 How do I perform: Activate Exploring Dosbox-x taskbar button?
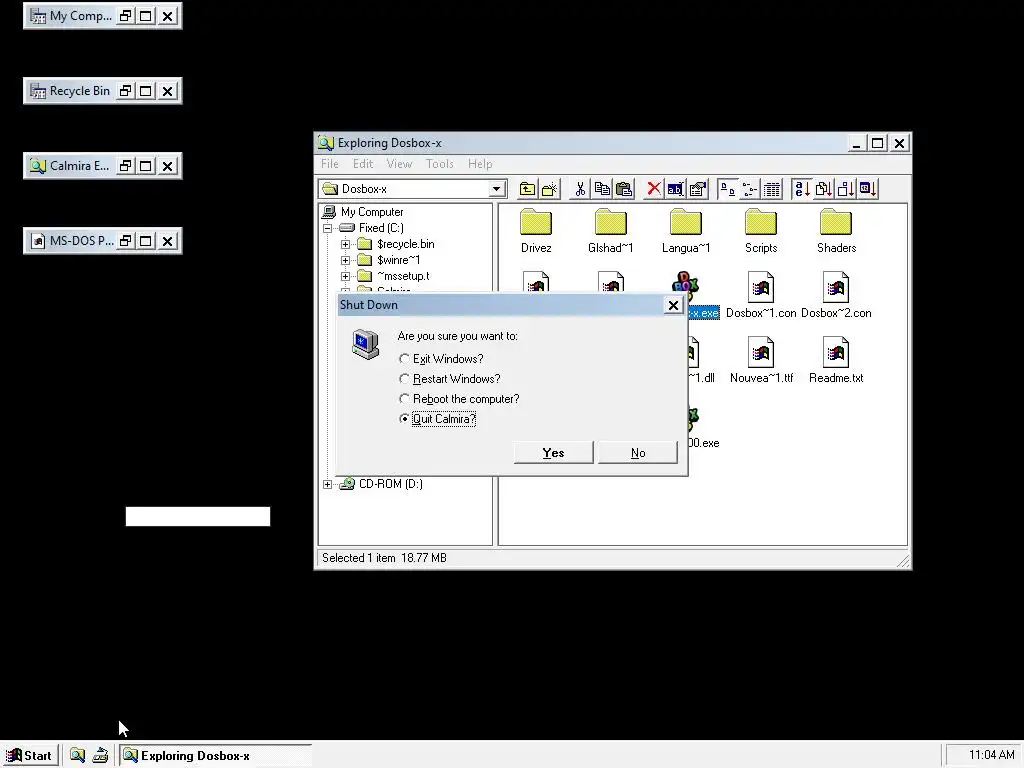click(x=216, y=756)
